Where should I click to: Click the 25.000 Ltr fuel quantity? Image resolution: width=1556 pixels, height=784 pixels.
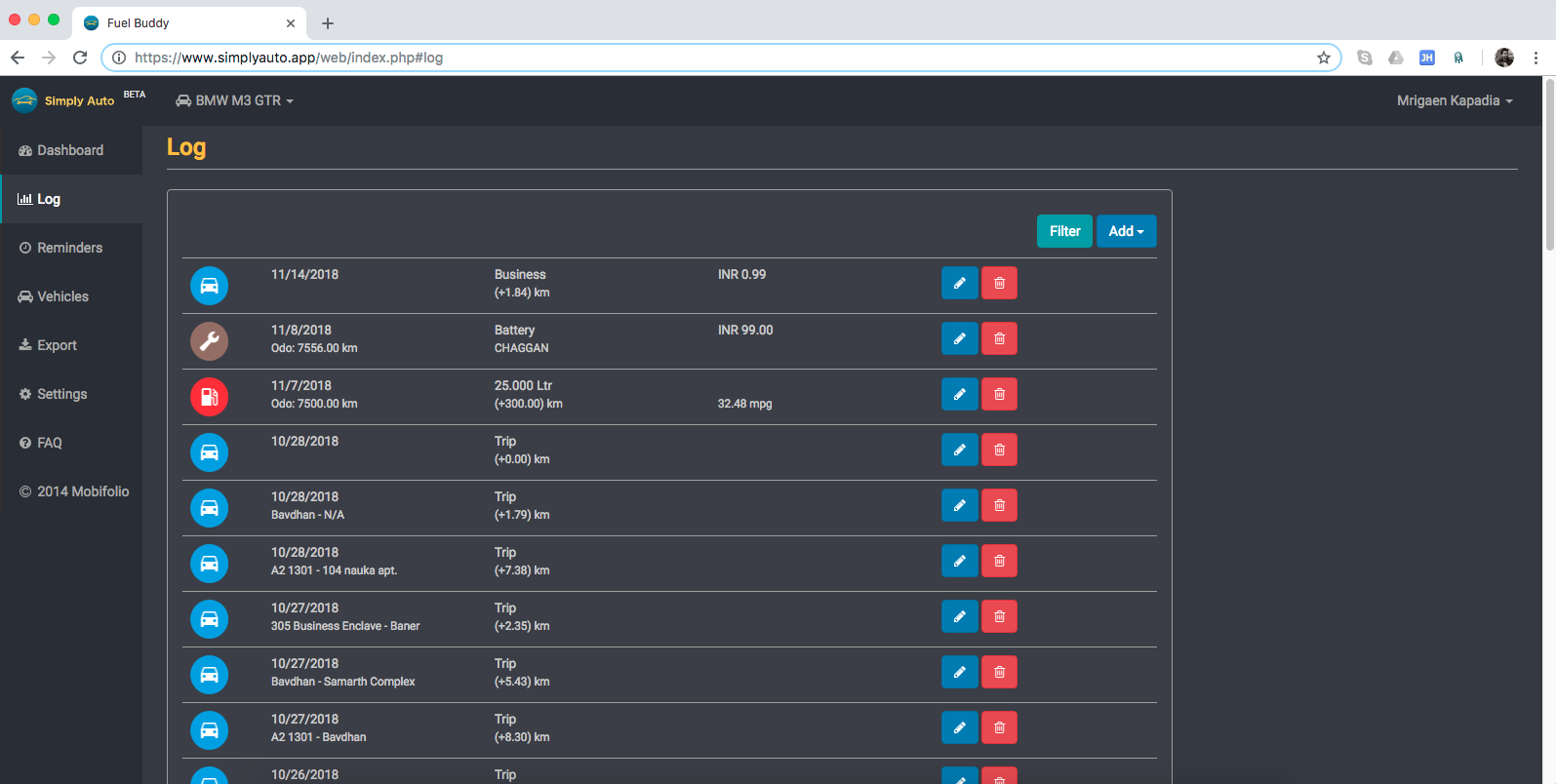click(x=523, y=386)
